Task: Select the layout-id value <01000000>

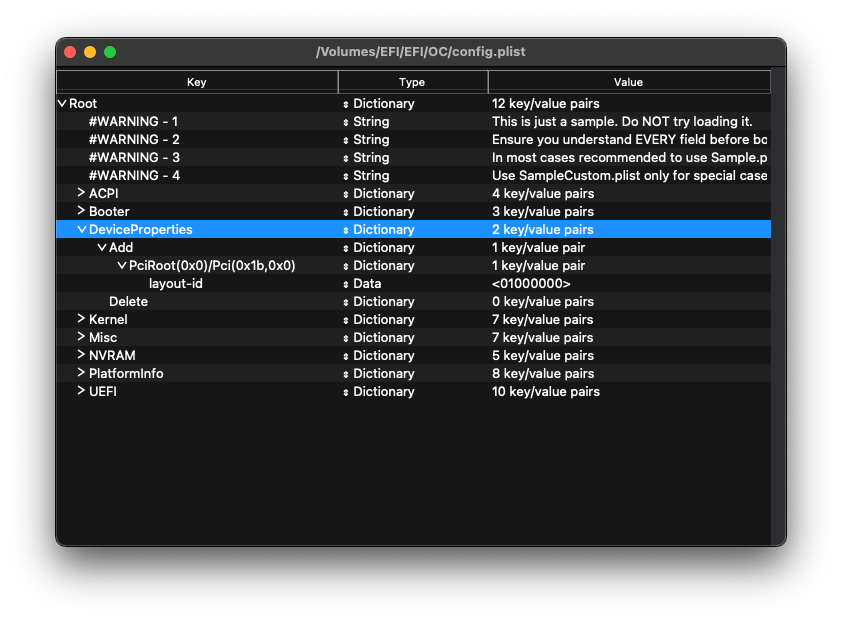Action: point(531,284)
